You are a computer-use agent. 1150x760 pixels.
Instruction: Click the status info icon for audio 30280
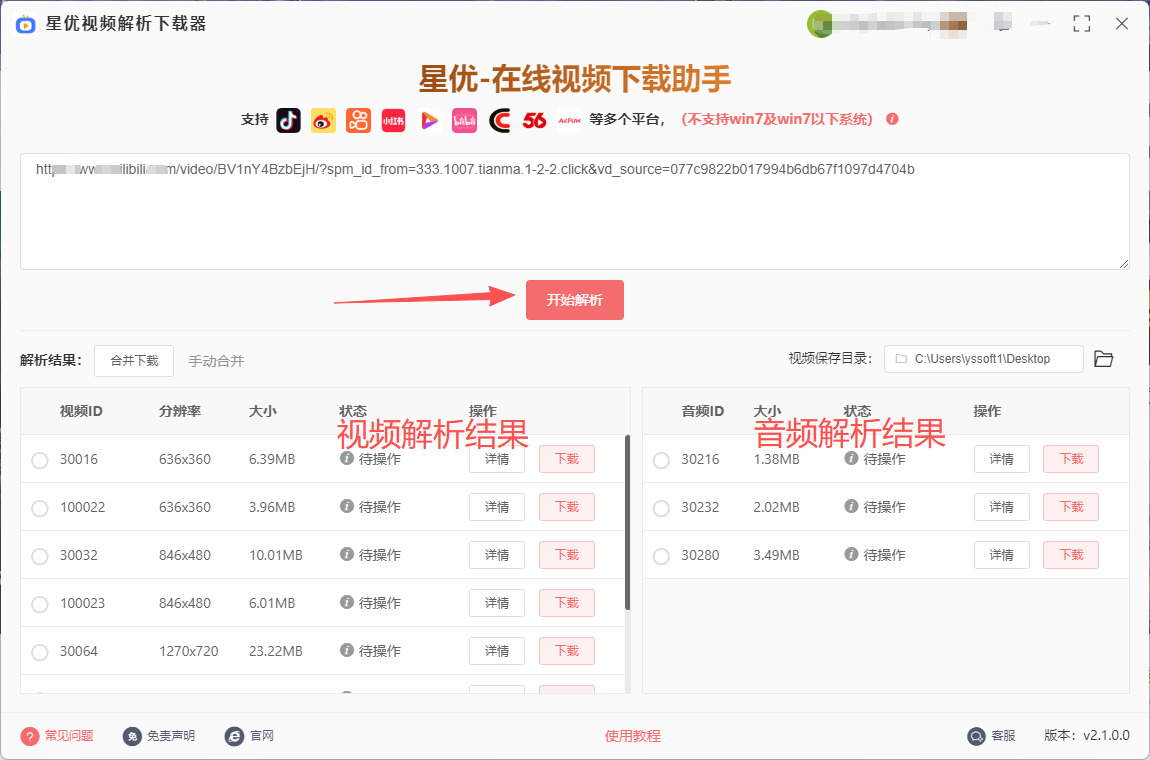[851, 554]
